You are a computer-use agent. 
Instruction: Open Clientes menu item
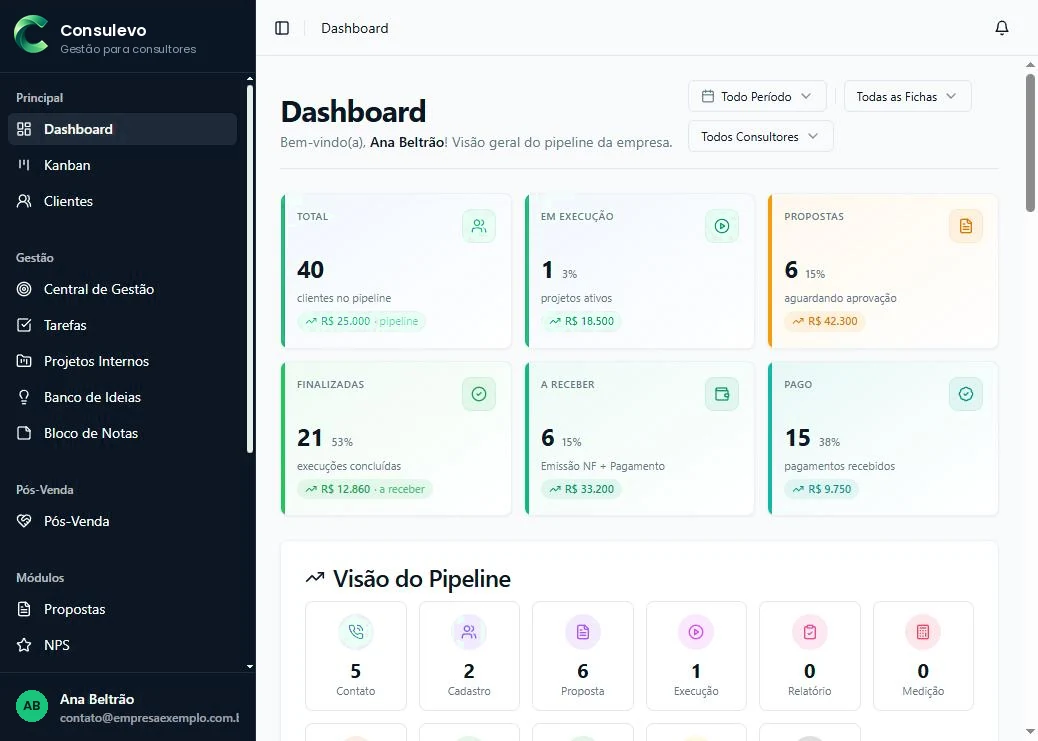[122, 201]
